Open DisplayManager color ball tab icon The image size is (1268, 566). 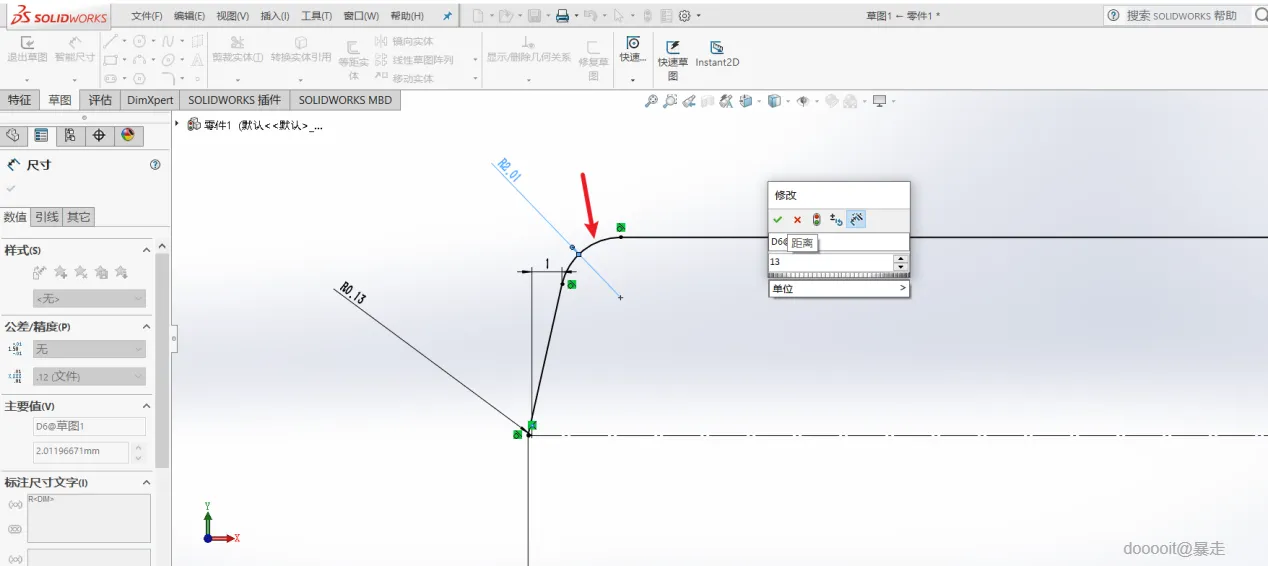pyautogui.click(x=127, y=135)
